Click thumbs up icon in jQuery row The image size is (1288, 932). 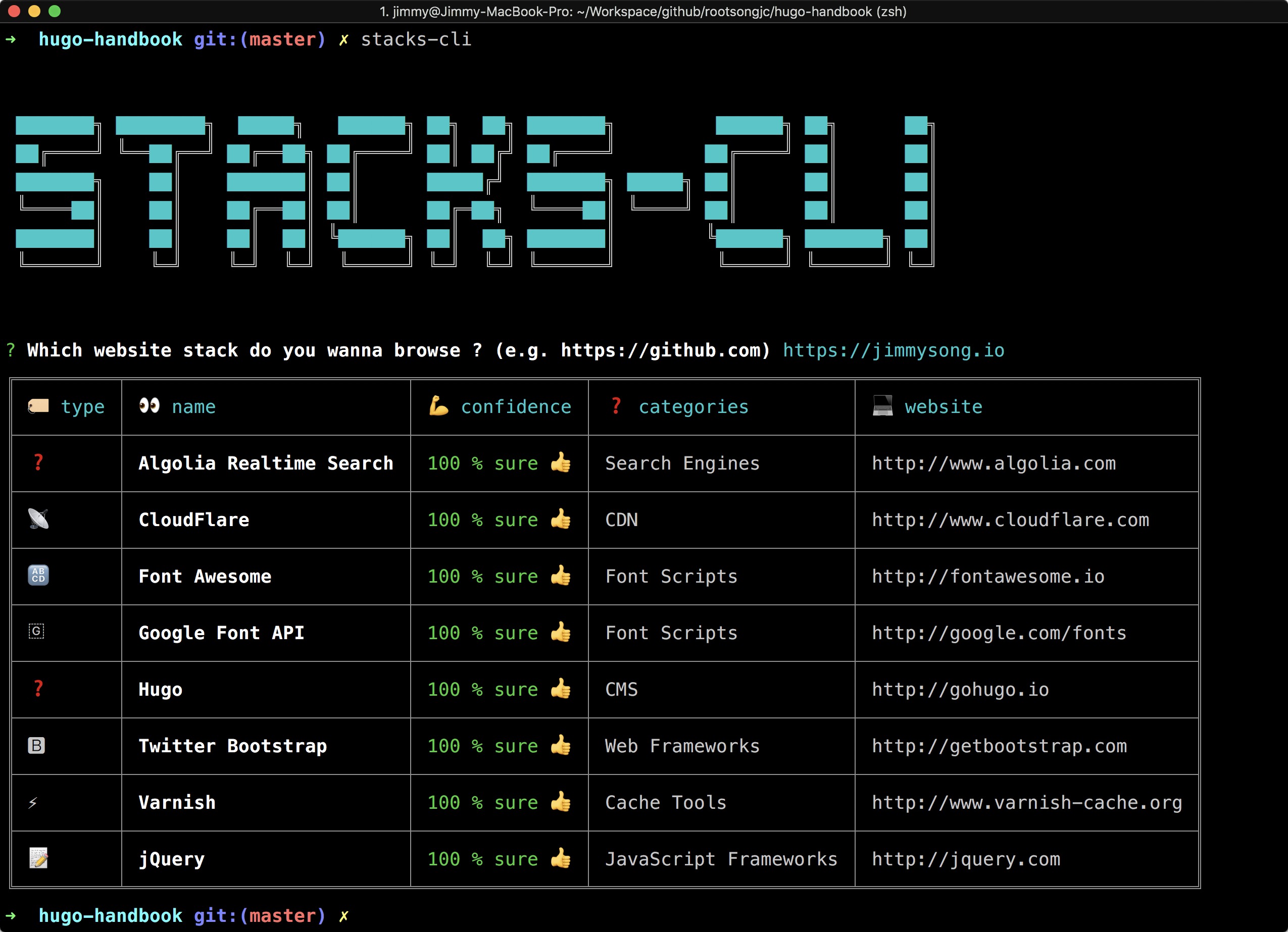(561, 858)
